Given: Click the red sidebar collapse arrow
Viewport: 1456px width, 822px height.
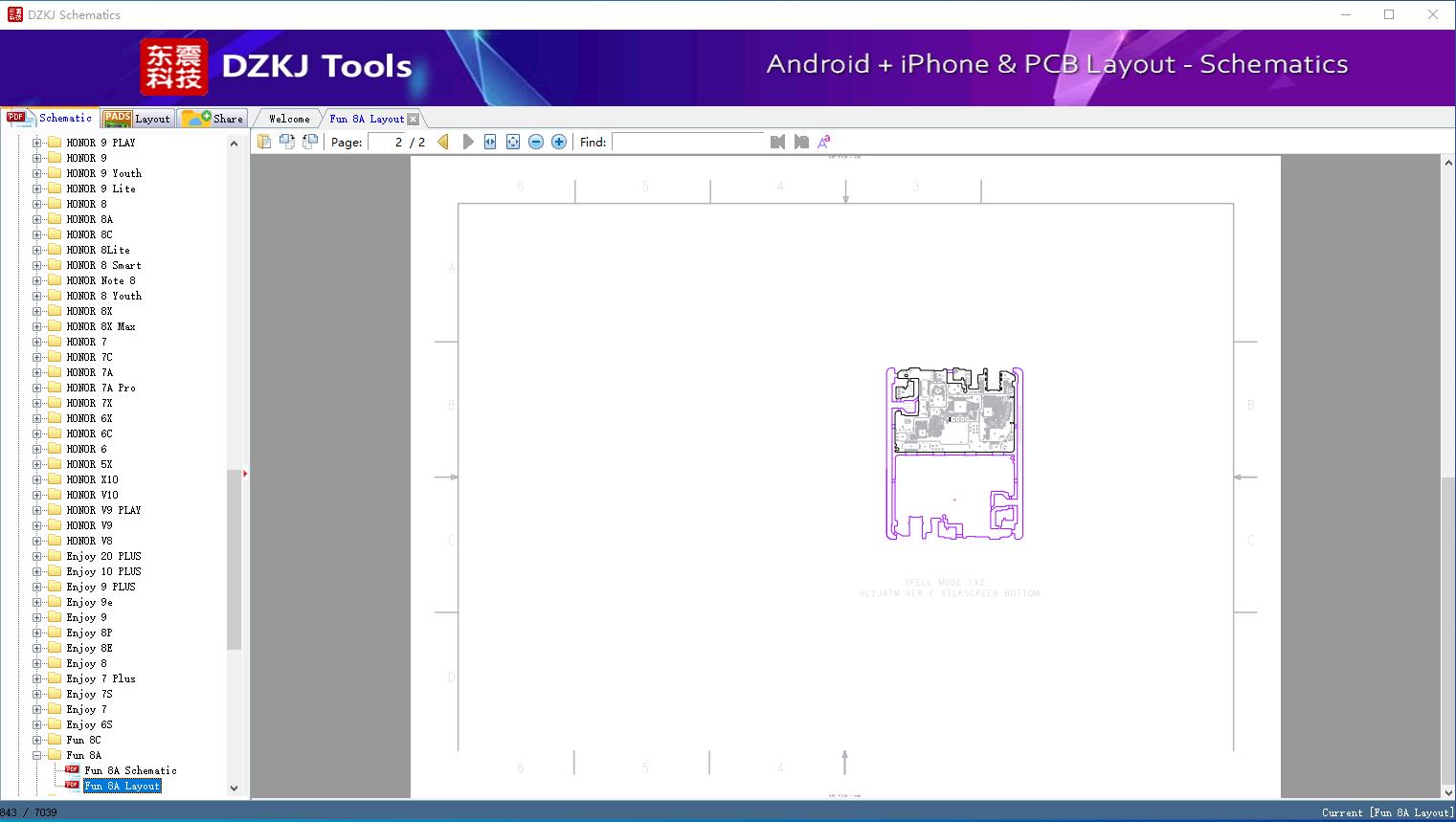Looking at the screenshot, I should [x=245, y=474].
